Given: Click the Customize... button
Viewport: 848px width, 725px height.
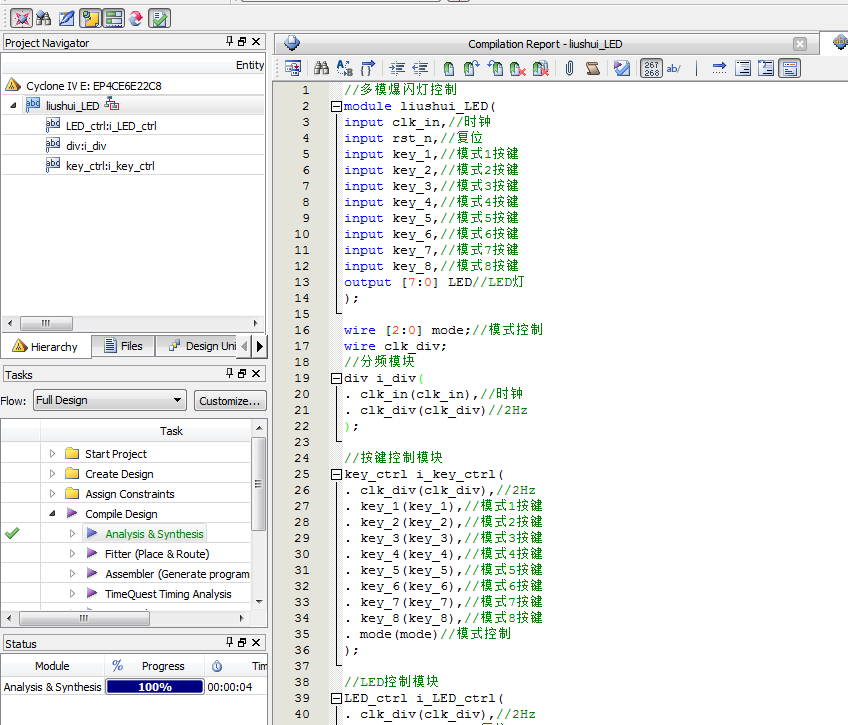Looking at the screenshot, I should point(230,401).
